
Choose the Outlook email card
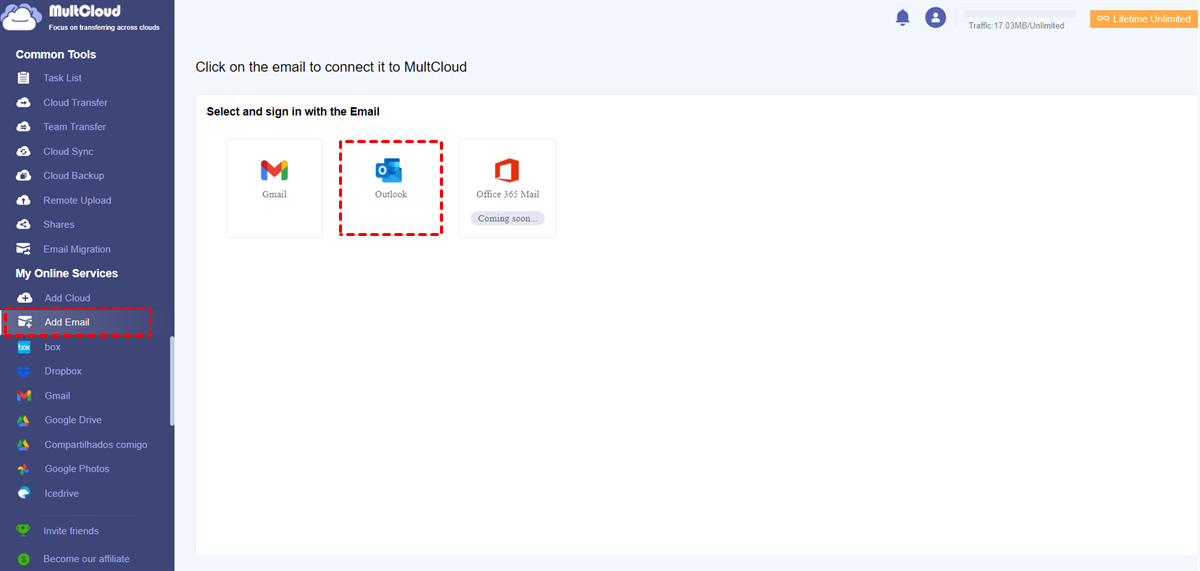point(391,188)
